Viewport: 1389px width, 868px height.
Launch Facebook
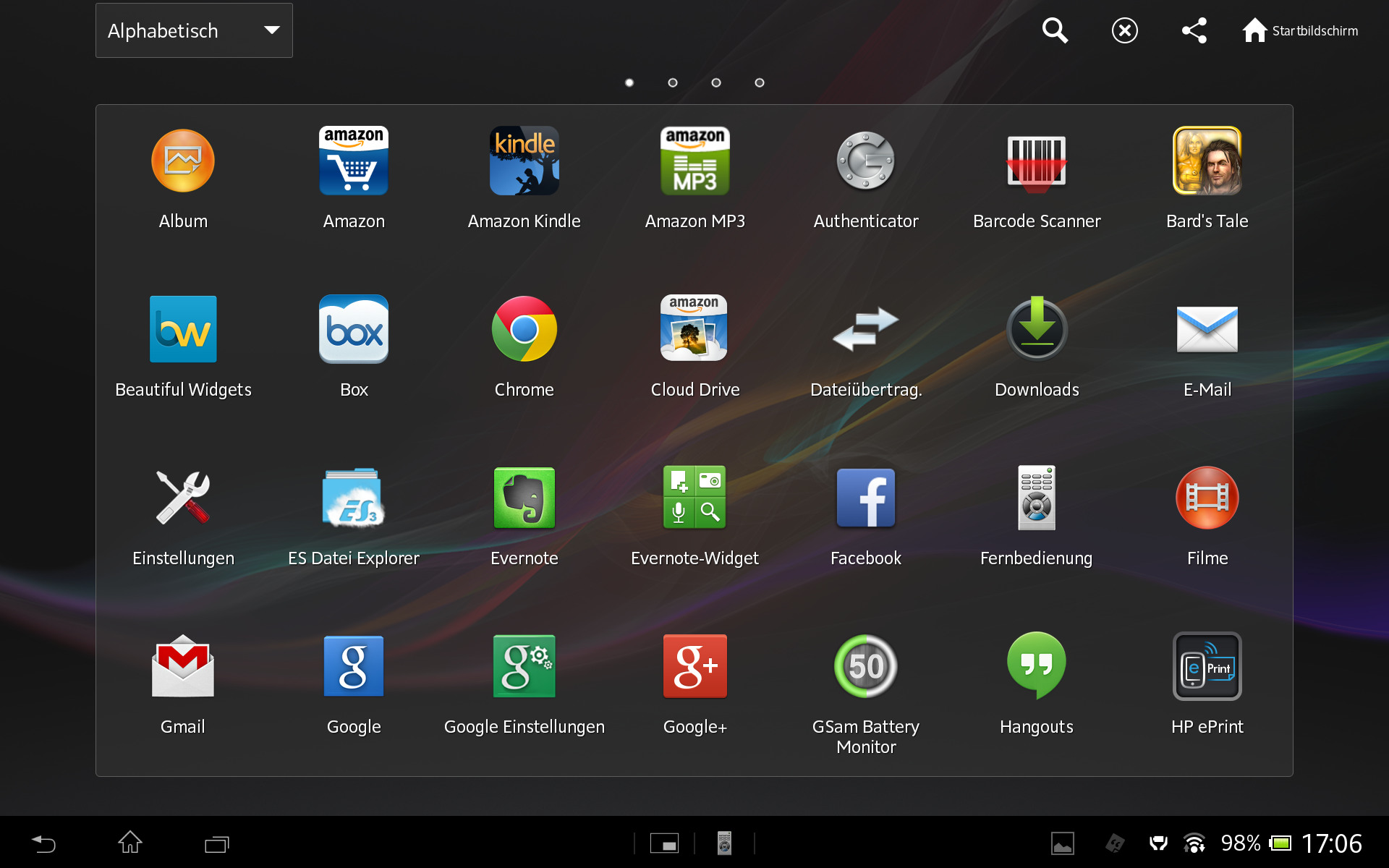click(866, 498)
